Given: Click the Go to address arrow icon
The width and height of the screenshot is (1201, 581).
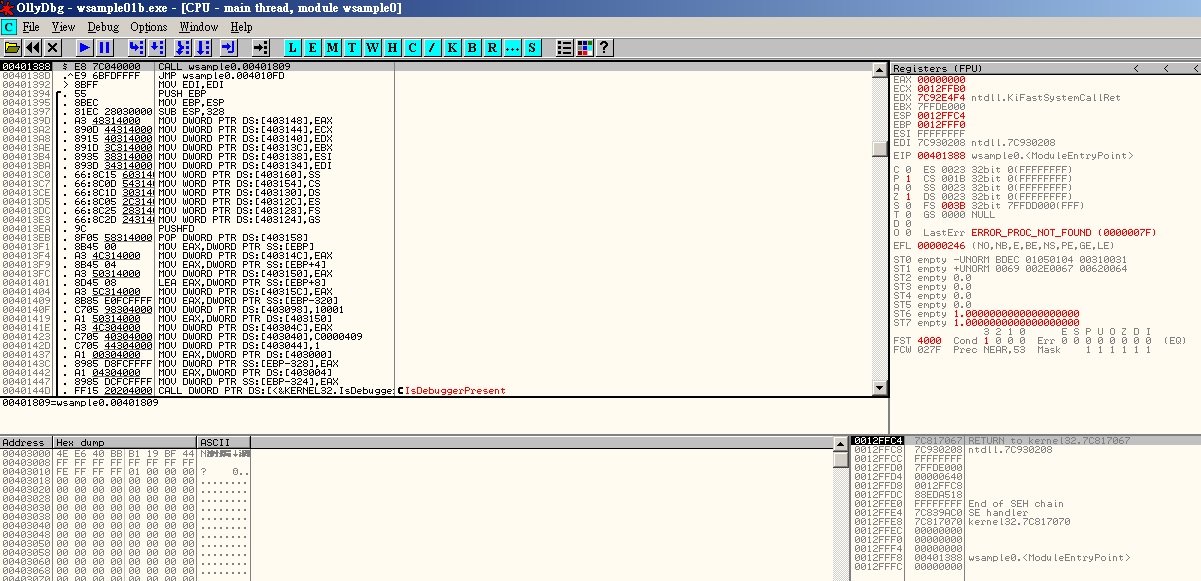Looking at the screenshot, I should coord(261,47).
